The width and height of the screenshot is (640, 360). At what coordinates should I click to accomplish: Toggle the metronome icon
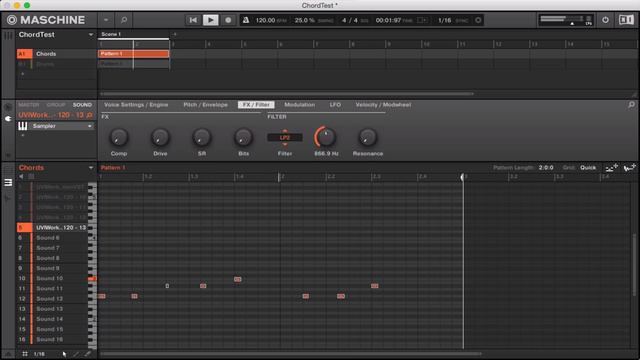tap(246, 20)
